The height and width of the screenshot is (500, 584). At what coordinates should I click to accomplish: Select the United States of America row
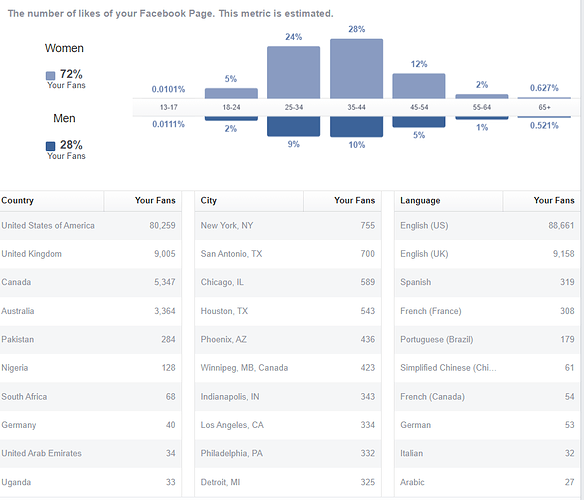pyautogui.click(x=91, y=226)
